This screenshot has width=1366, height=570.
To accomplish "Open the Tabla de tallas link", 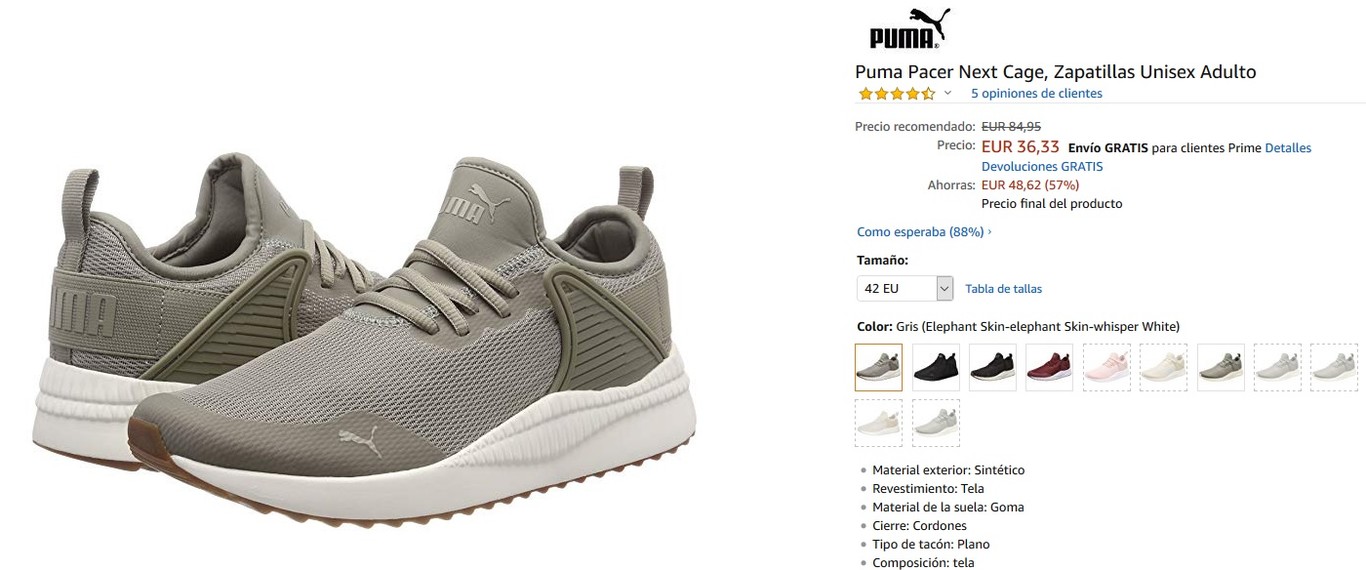I will pyautogui.click(x=1003, y=289).
